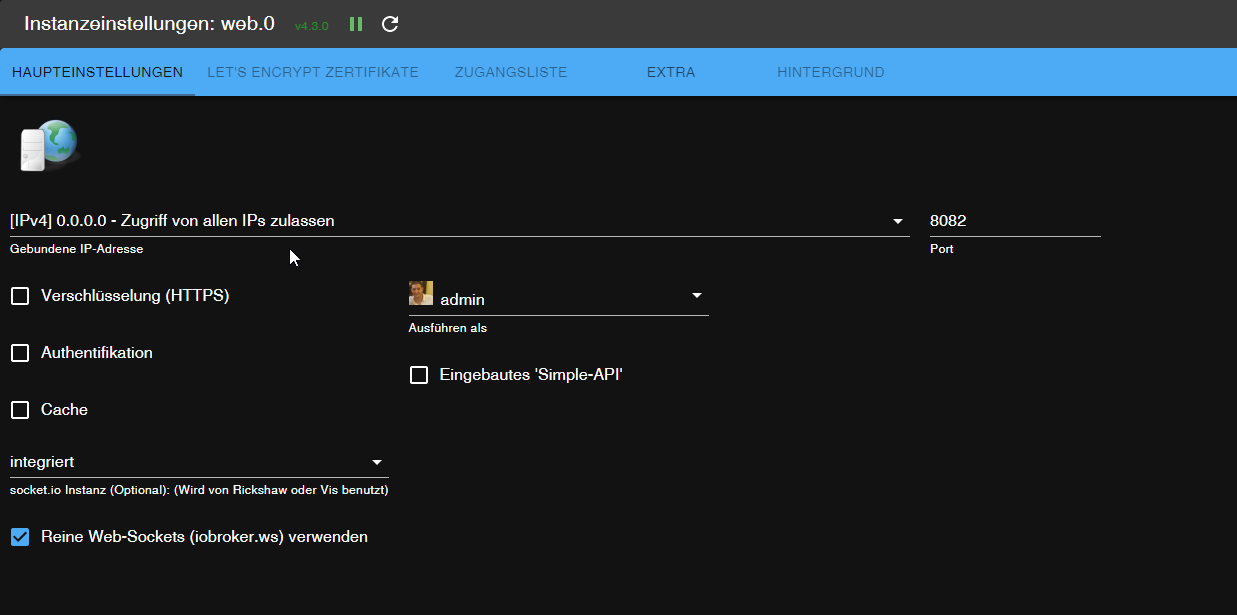Click the Port input field showing 8082
The image size is (1237, 615).
click(1015, 221)
